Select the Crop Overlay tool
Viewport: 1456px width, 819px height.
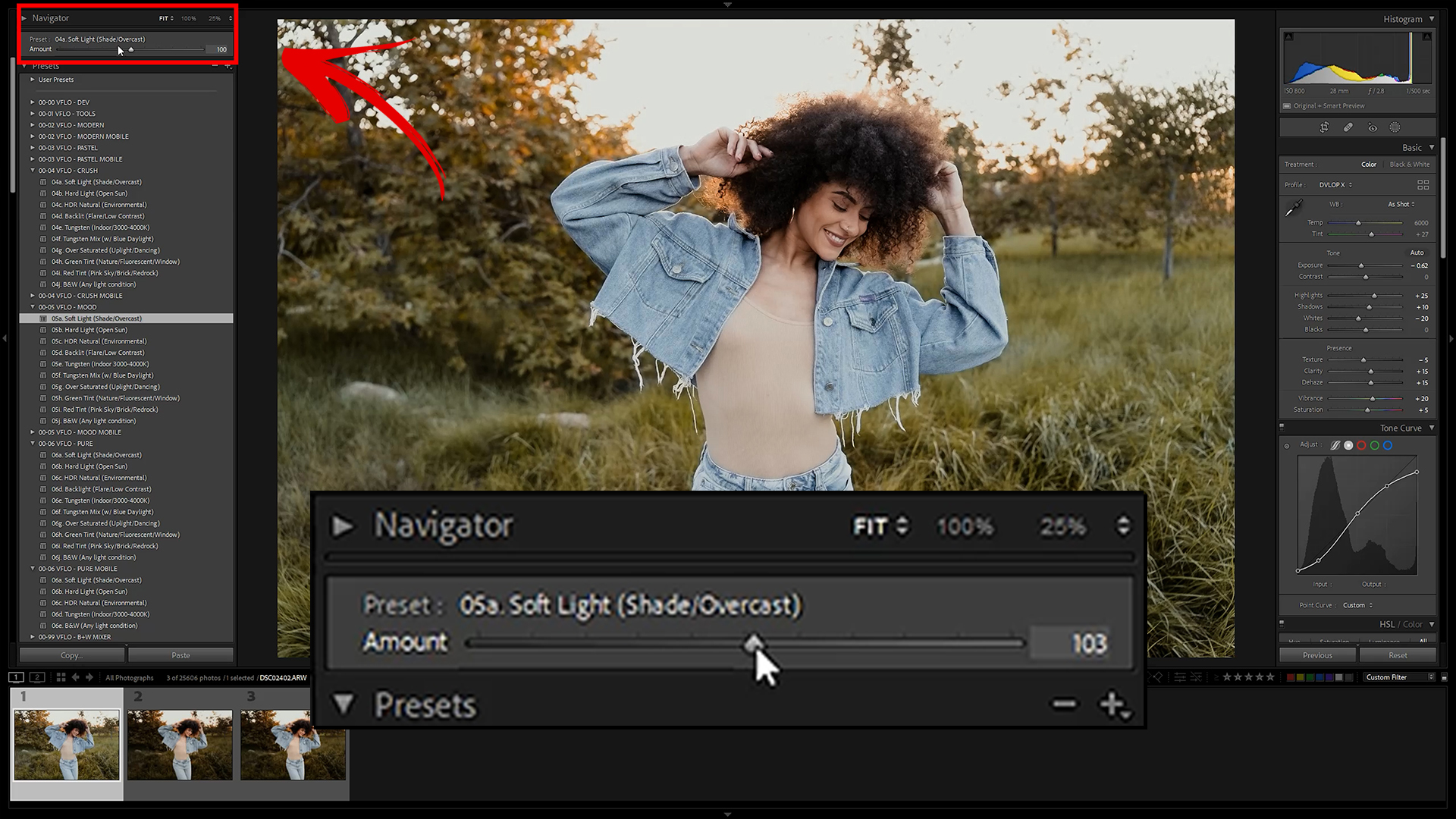pyautogui.click(x=1325, y=127)
